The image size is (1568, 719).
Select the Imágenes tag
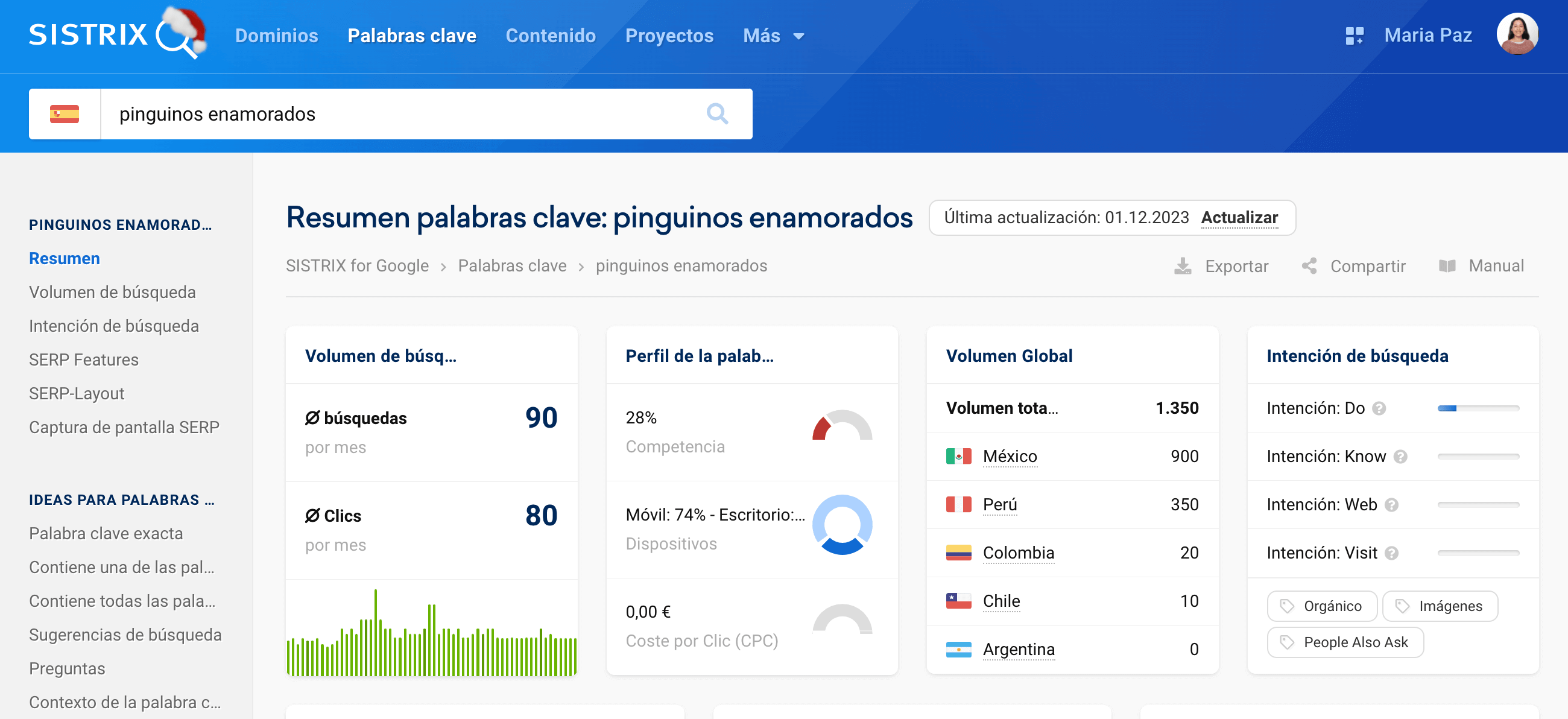coord(1440,606)
